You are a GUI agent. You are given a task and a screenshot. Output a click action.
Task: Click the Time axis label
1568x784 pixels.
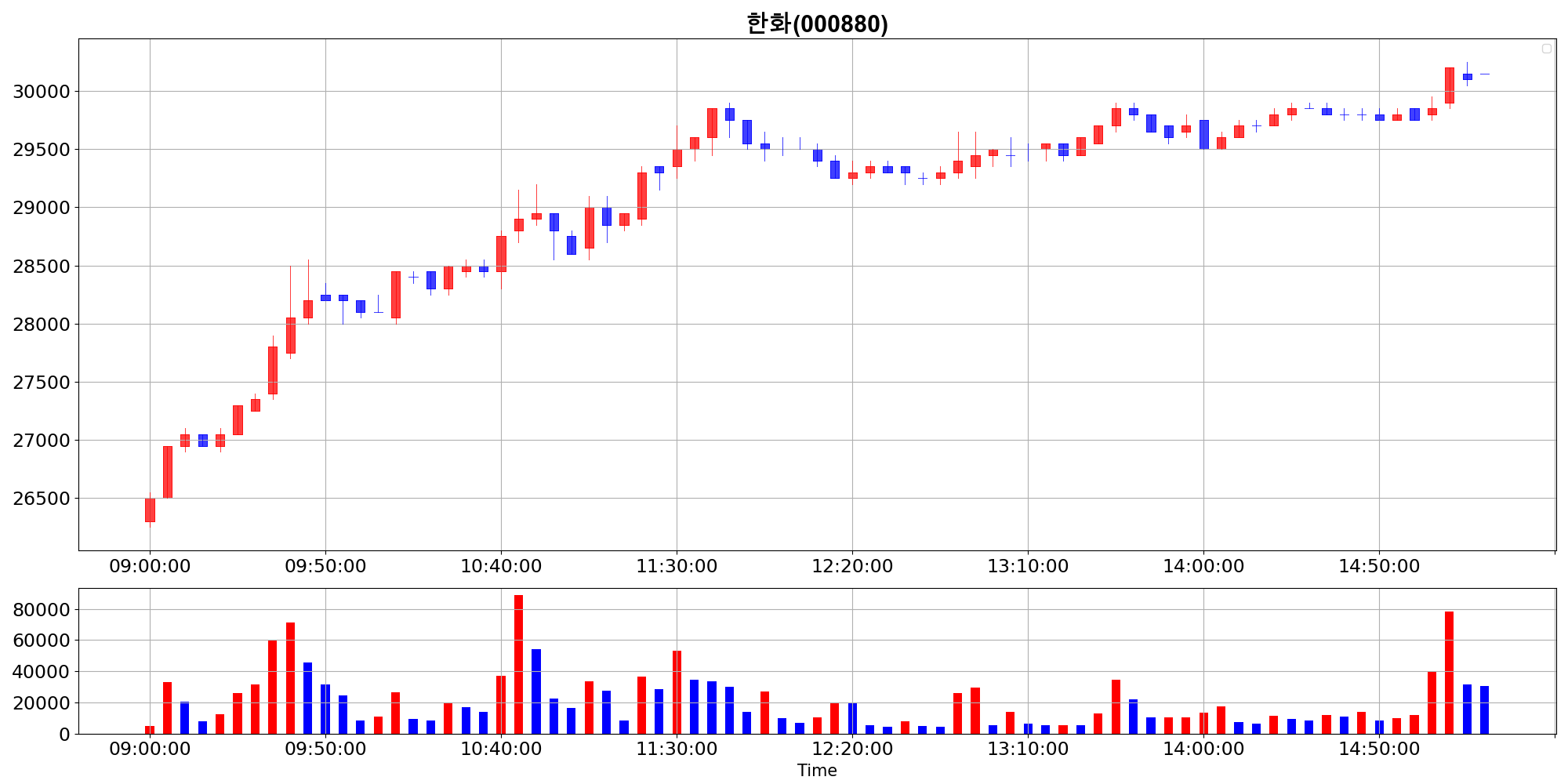coord(817,771)
